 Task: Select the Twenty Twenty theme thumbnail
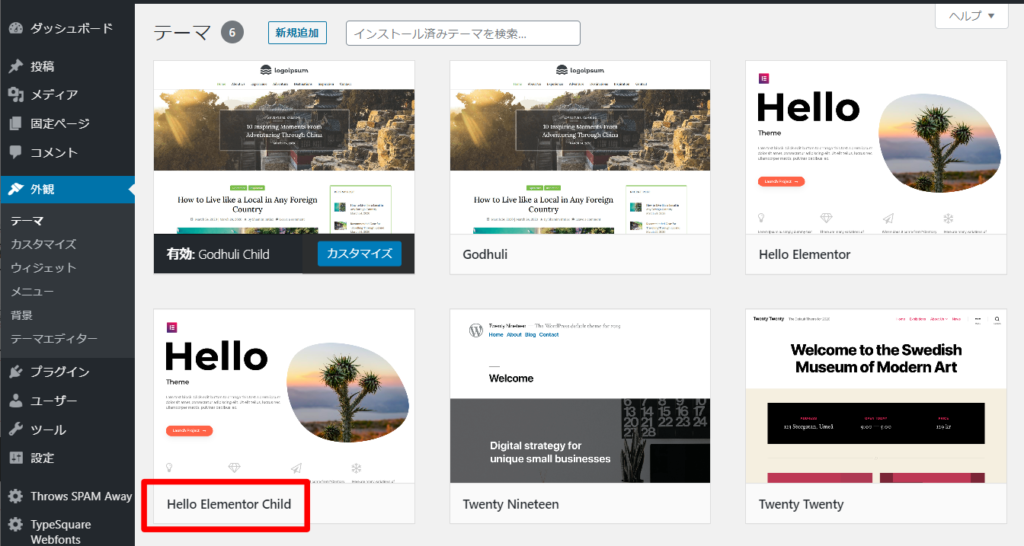pos(876,396)
